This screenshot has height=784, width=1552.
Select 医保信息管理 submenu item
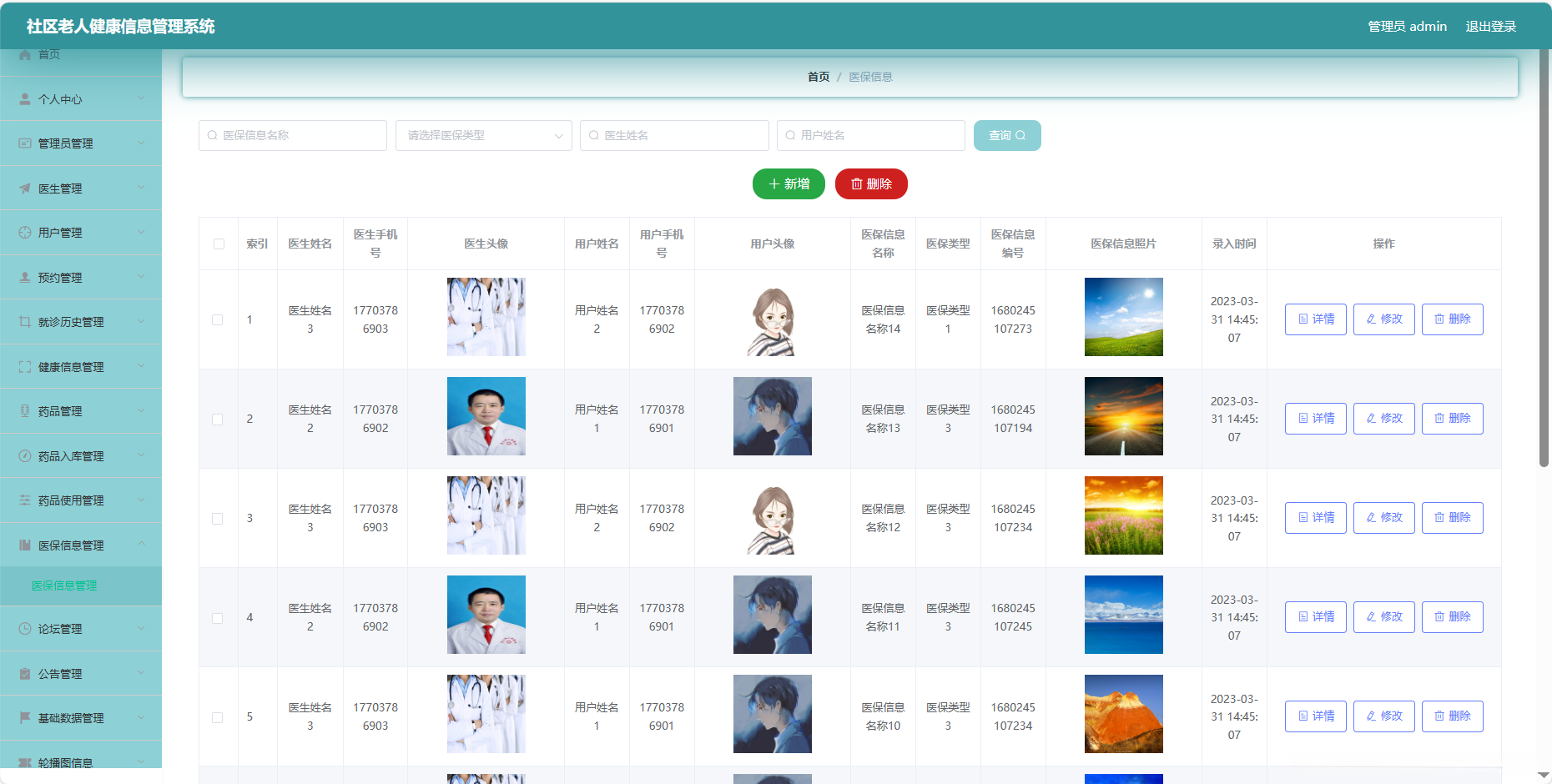coord(64,585)
